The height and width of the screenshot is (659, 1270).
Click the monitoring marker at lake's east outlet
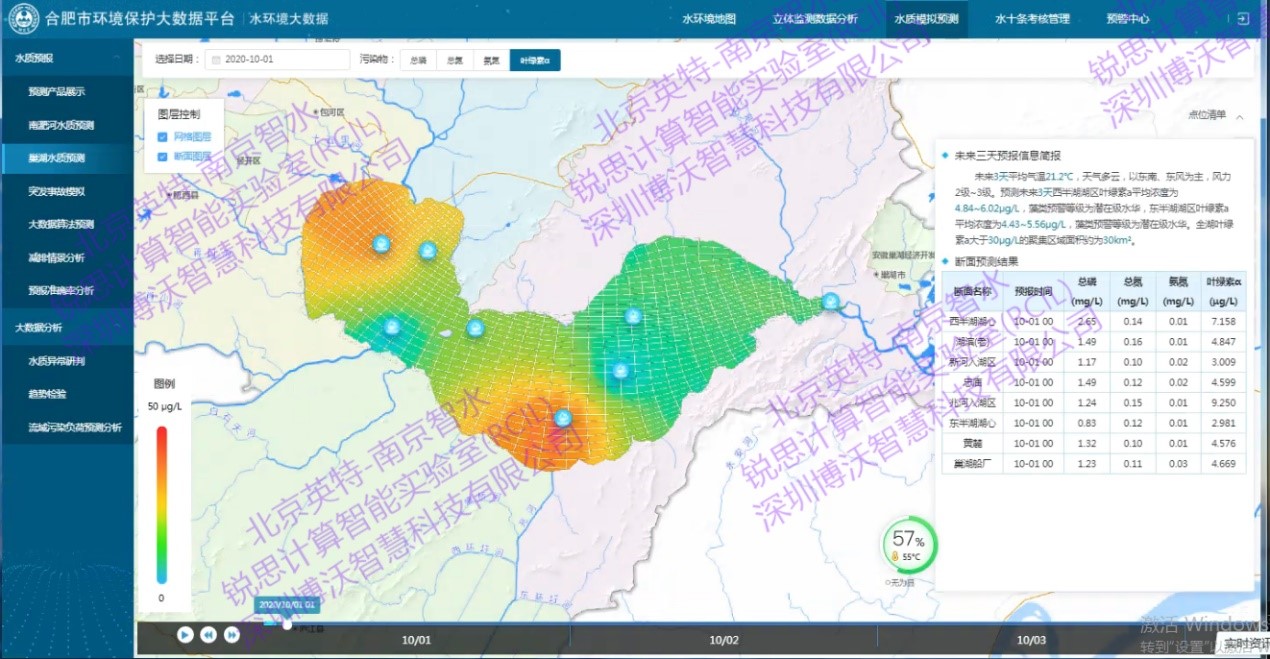pyautogui.click(x=830, y=301)
